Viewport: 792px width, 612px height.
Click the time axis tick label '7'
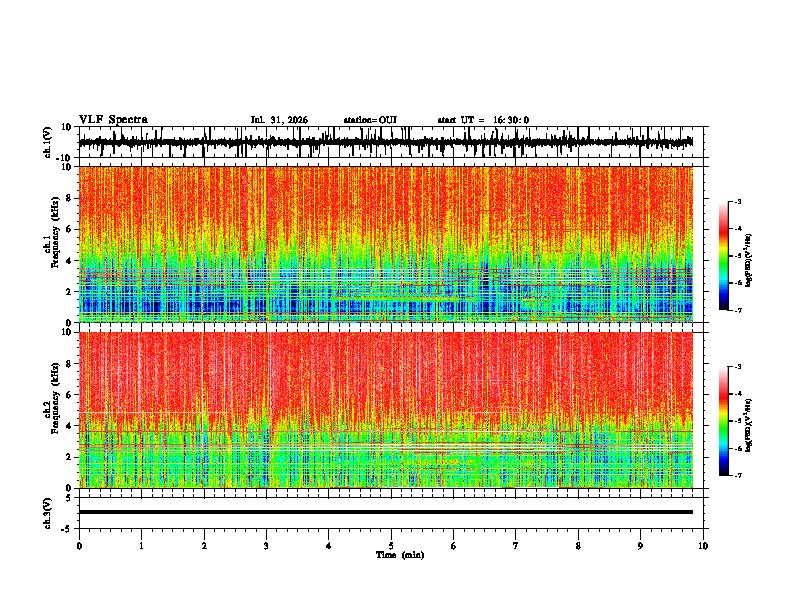tap(516, 546)
